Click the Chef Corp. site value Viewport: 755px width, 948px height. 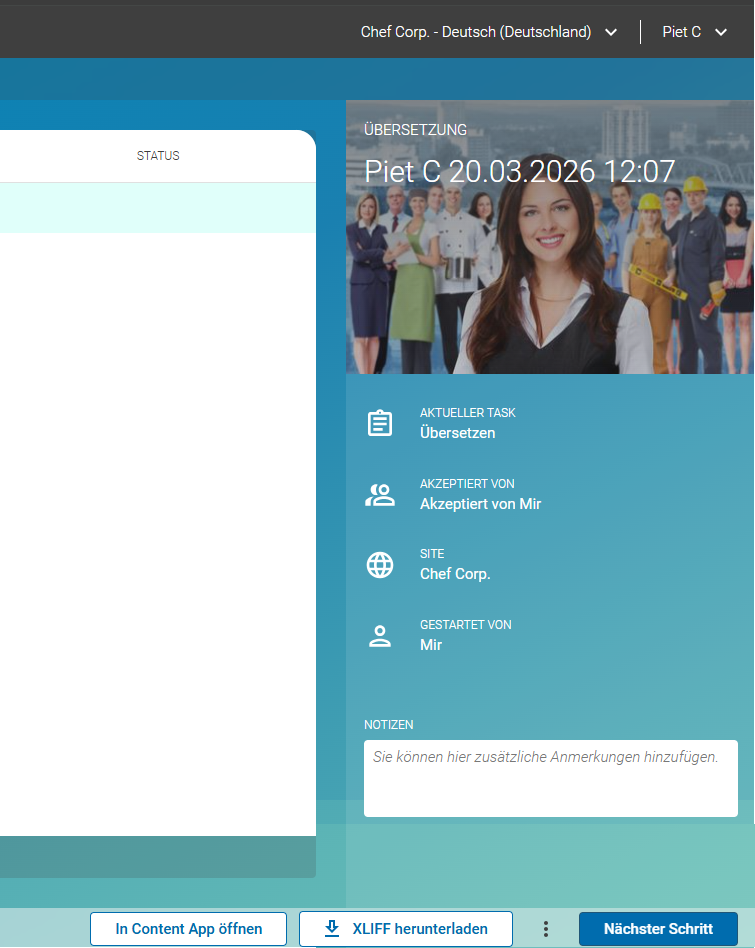(455, 574)
